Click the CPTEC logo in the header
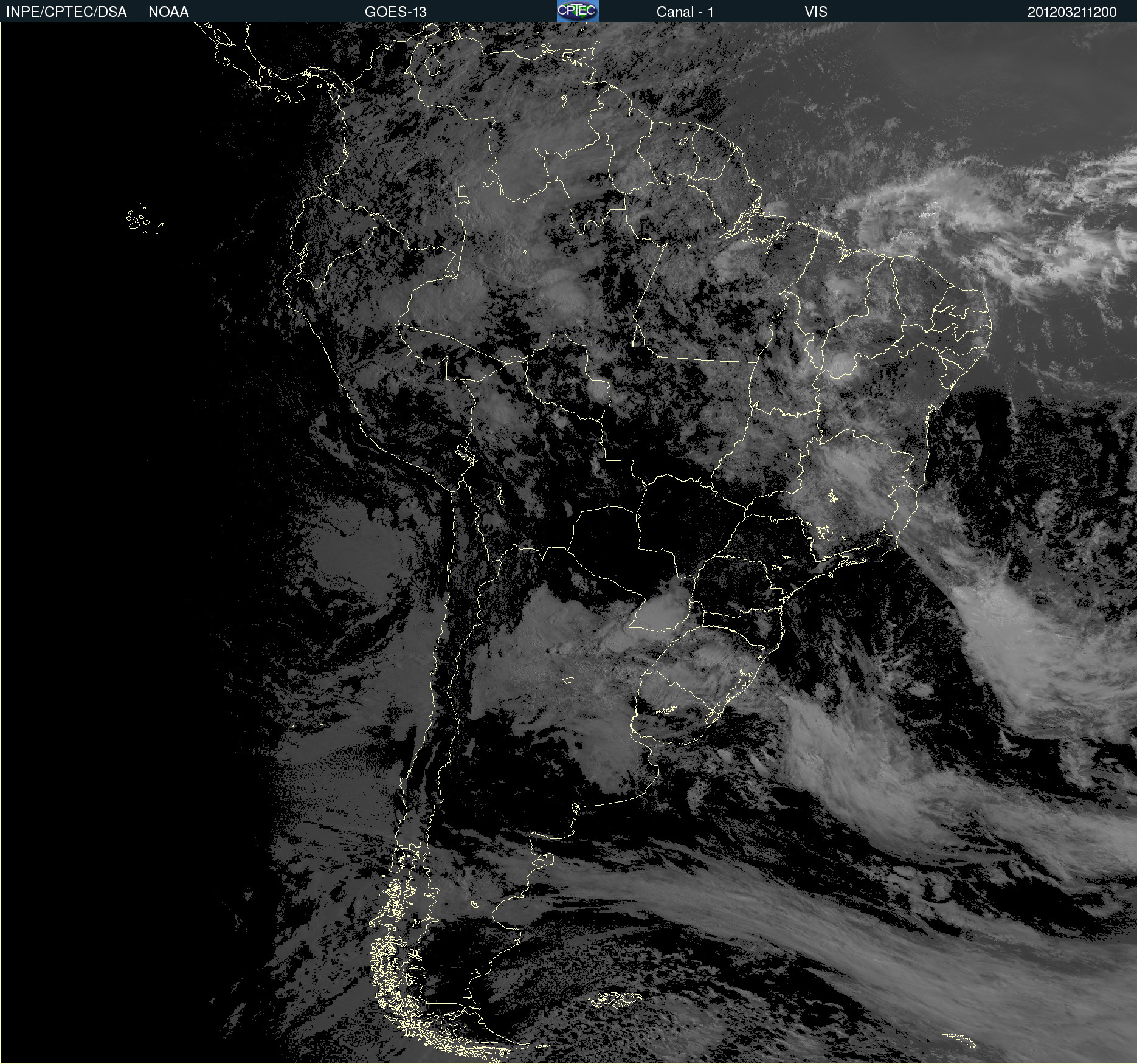 pos(578,11)
